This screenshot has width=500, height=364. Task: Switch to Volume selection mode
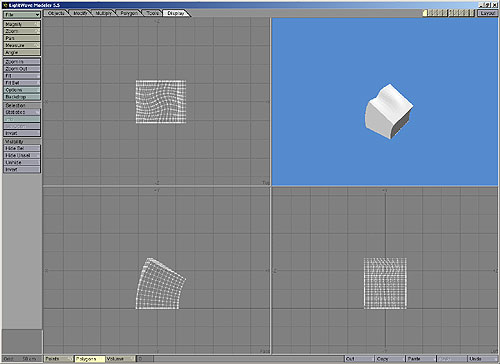[x=121, y=359]
